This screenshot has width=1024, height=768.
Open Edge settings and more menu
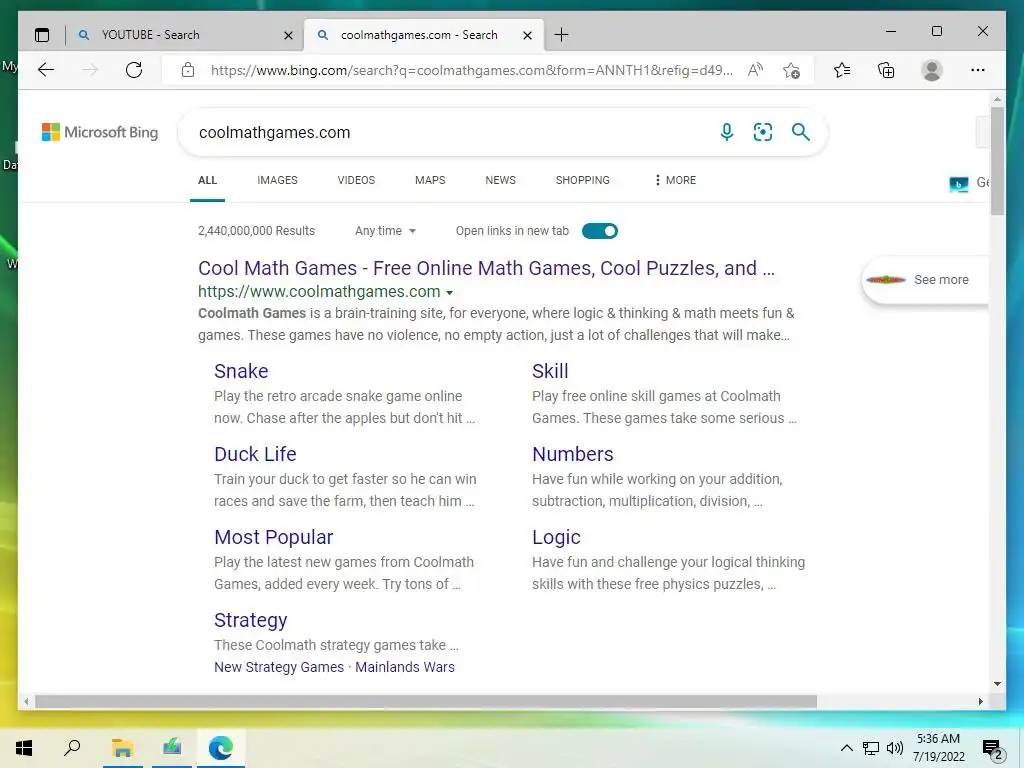click(978, 70)
